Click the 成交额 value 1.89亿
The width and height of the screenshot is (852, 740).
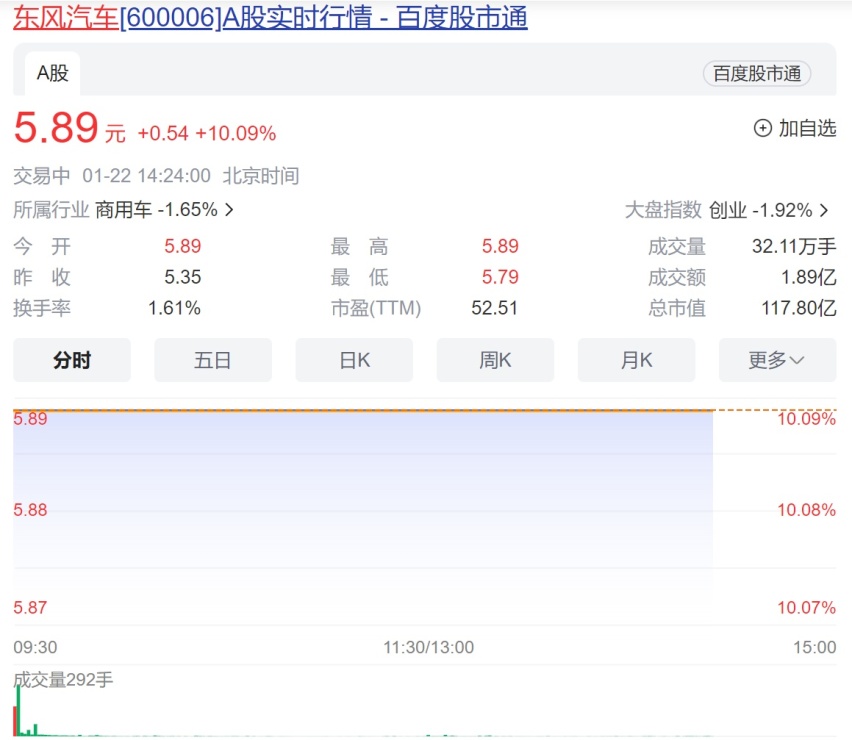pyautogui.click(x=809, y=278)
